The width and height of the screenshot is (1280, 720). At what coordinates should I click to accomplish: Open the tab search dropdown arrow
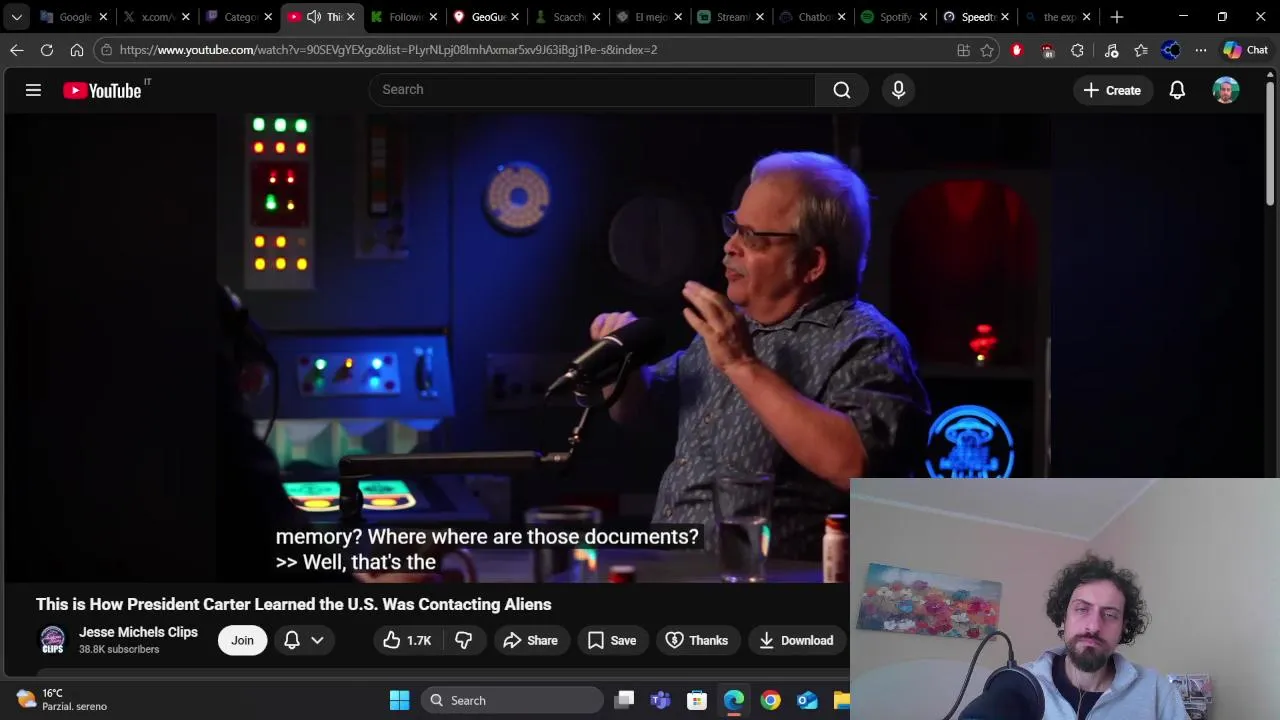(17, 17)
